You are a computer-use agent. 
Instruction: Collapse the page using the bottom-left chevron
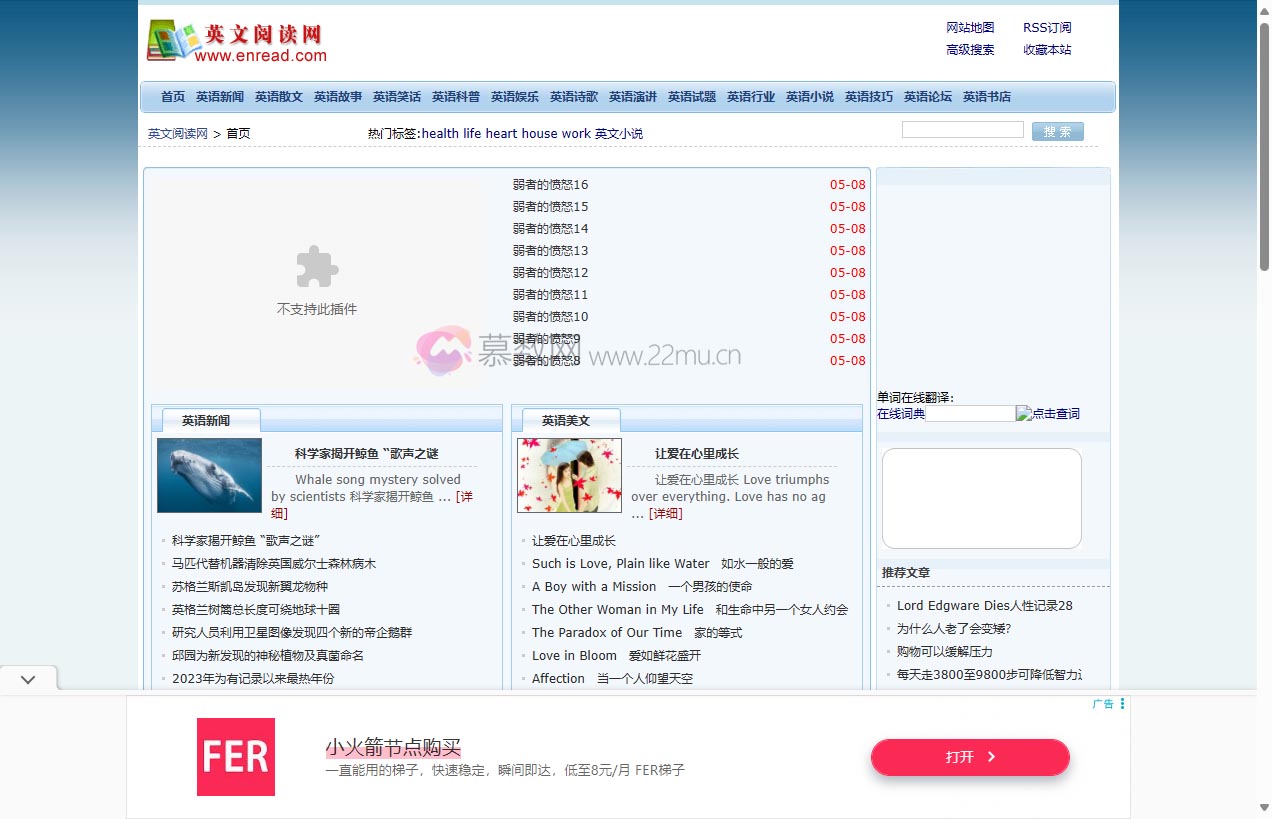[x=28, y=678]
